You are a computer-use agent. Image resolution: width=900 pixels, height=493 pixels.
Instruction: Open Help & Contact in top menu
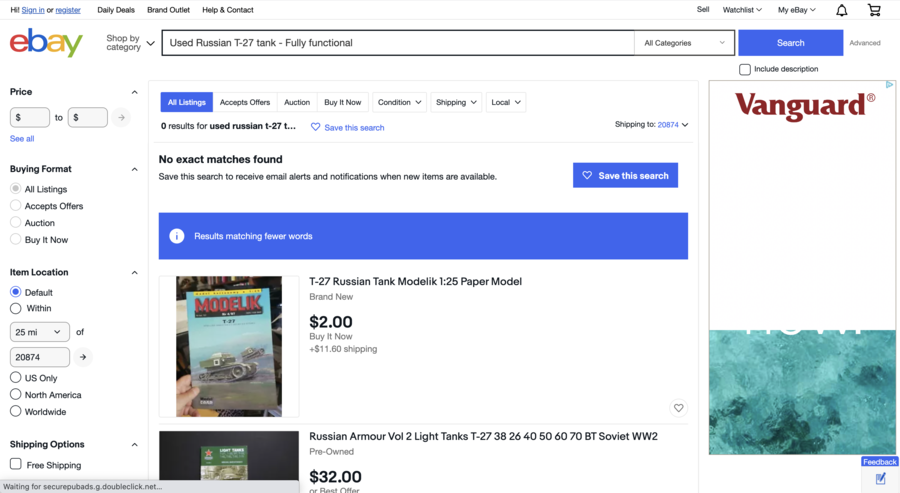tap(228, 10)
